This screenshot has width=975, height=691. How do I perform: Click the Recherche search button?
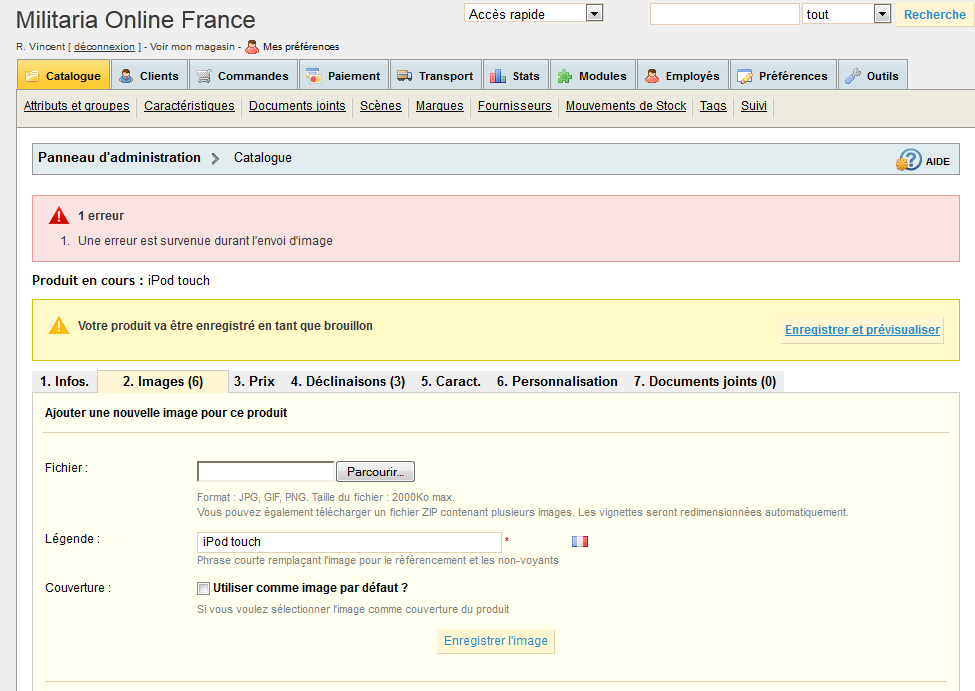pos(935,14)
